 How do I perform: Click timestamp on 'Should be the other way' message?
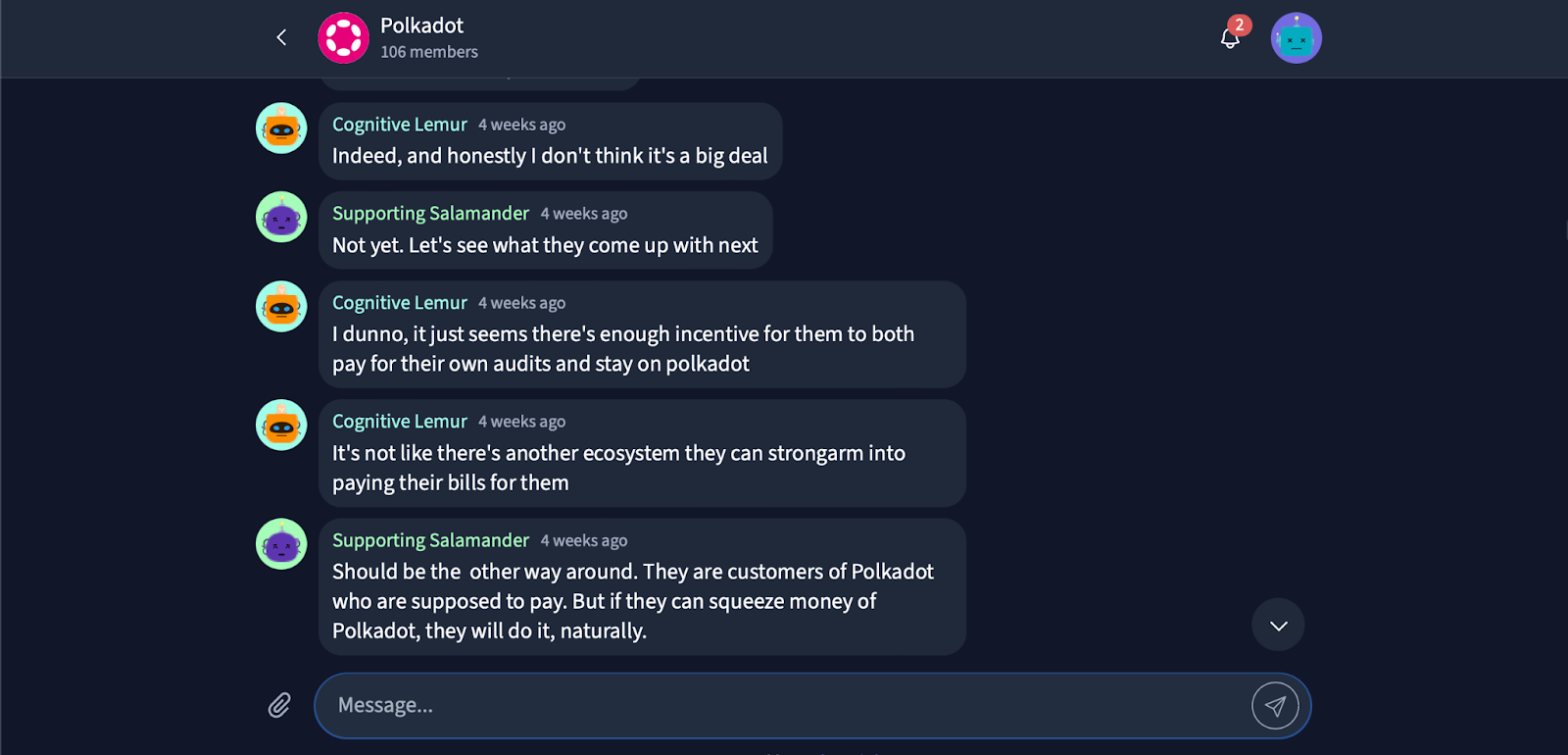[x=584, y=541]
